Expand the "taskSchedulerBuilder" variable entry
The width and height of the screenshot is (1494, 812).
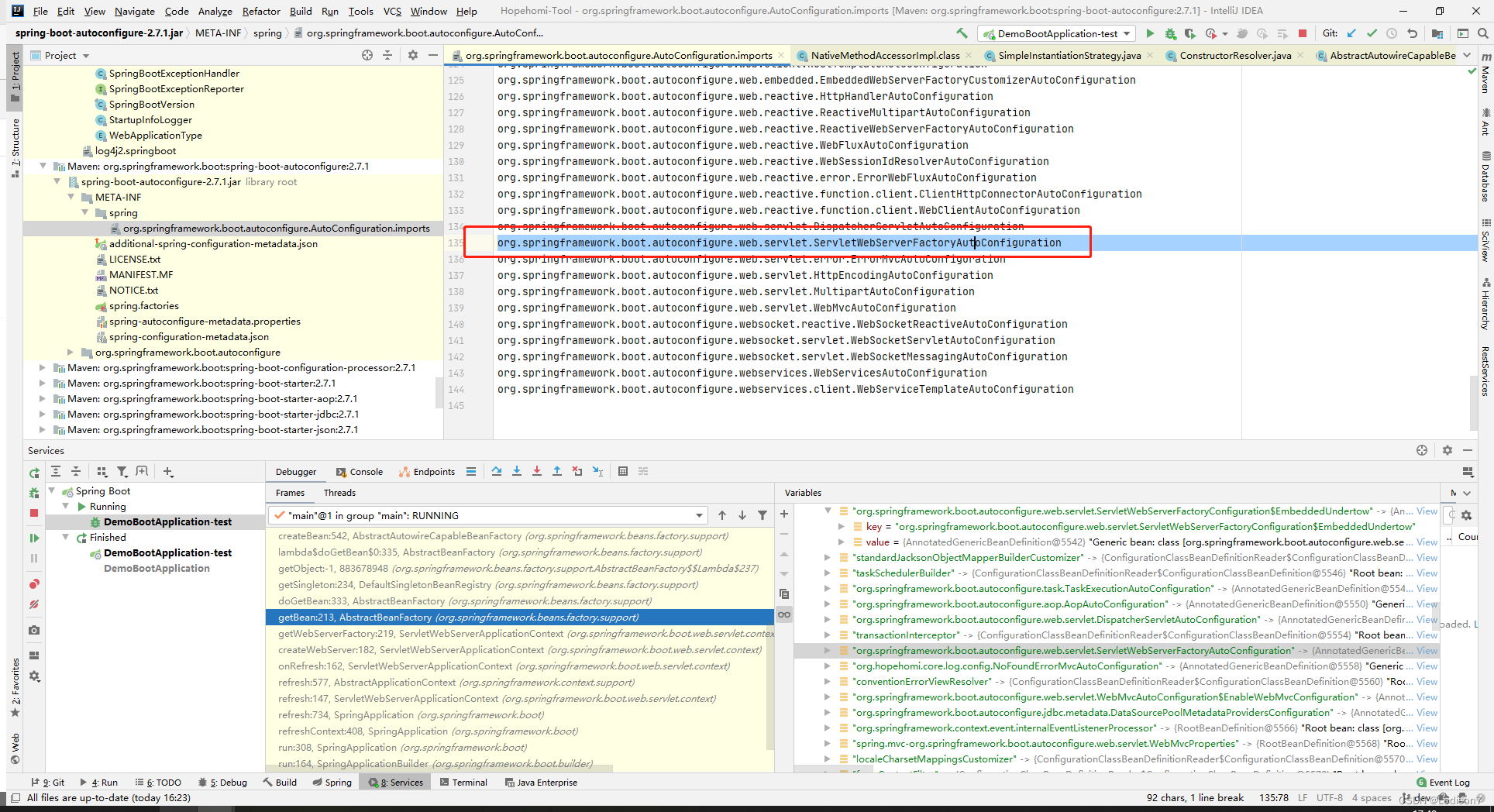828,573
